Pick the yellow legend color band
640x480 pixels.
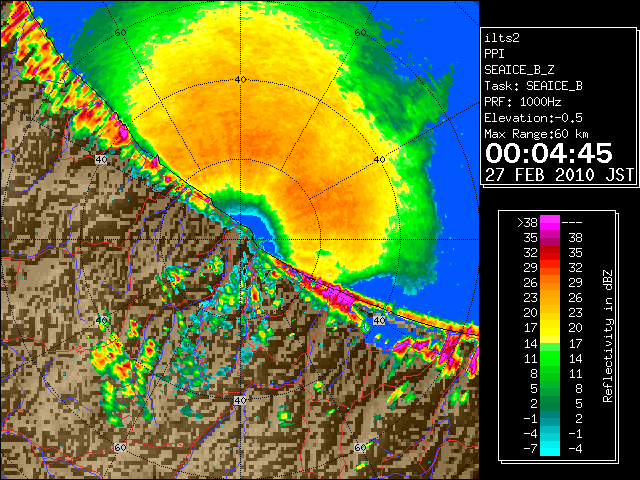coord(550,328)
